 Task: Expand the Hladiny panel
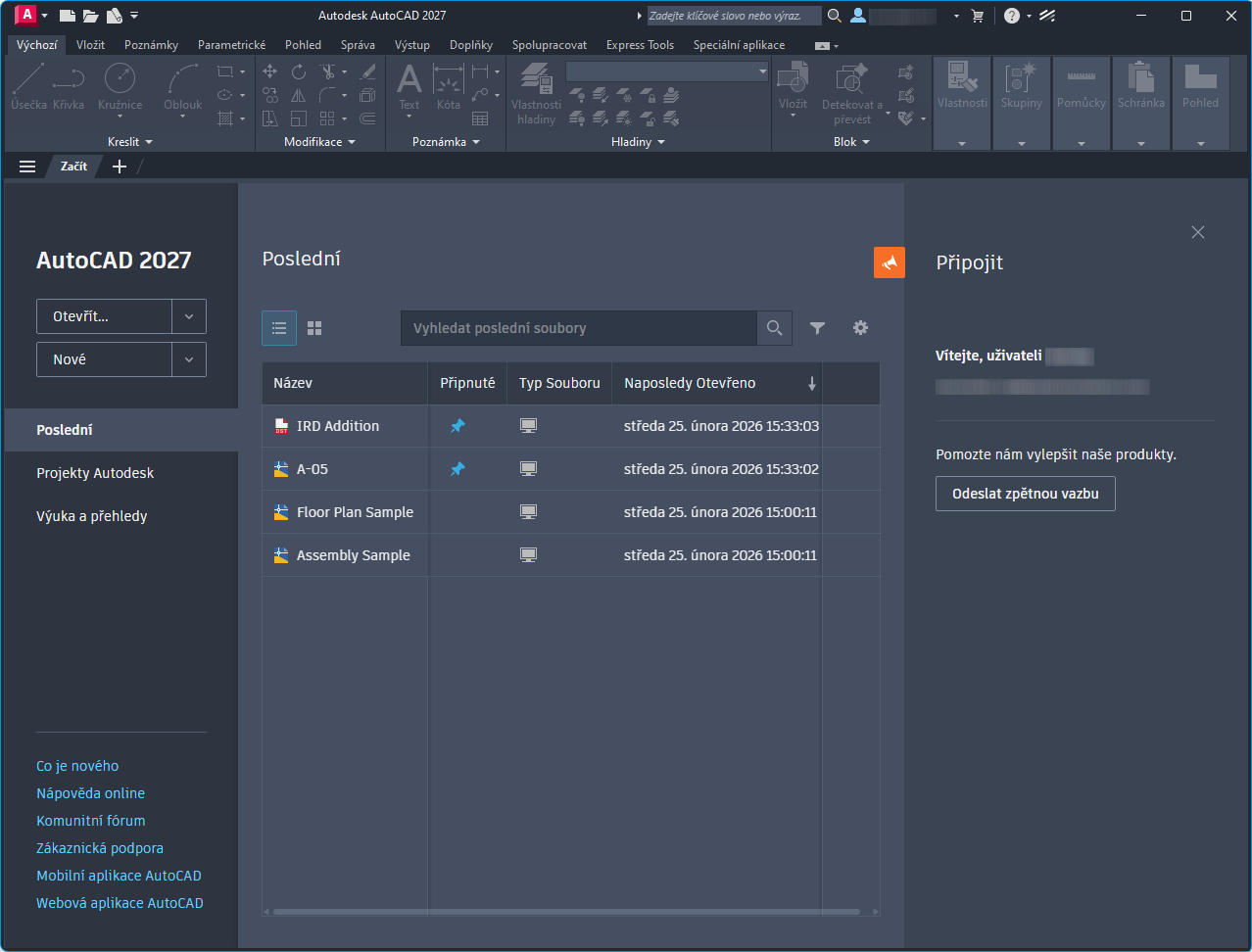[638, 142]
